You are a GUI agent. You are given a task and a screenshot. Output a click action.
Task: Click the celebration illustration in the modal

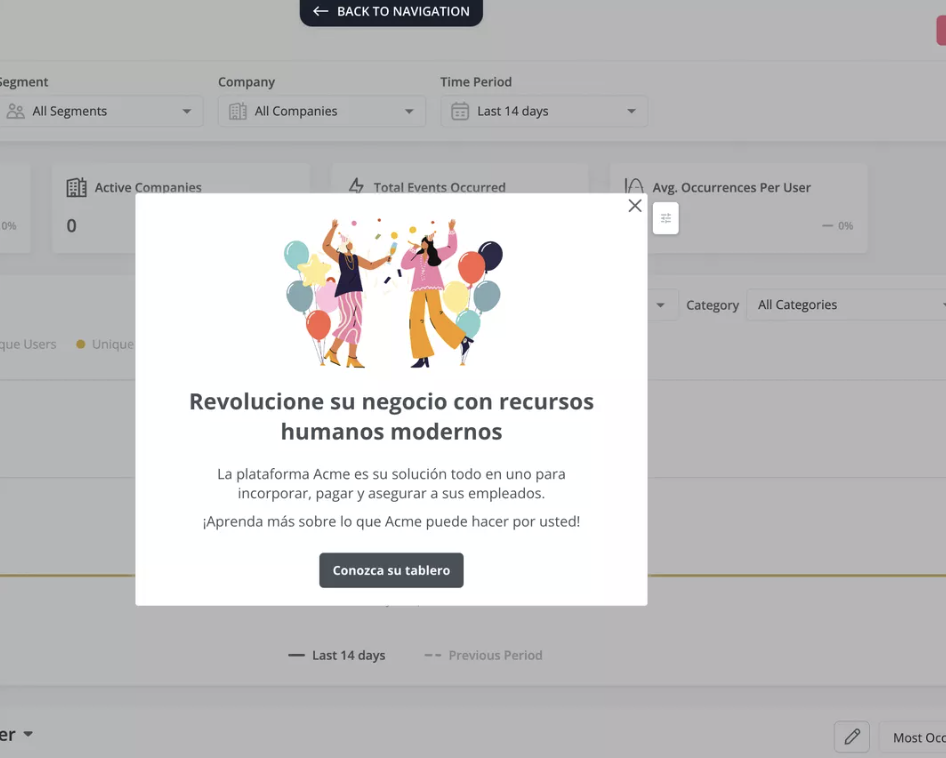(393, 293)
